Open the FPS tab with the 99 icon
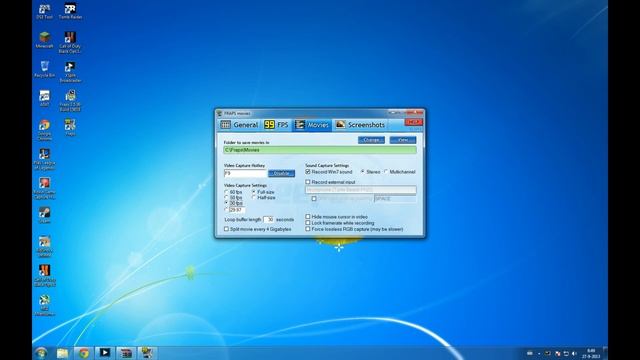 276,125
